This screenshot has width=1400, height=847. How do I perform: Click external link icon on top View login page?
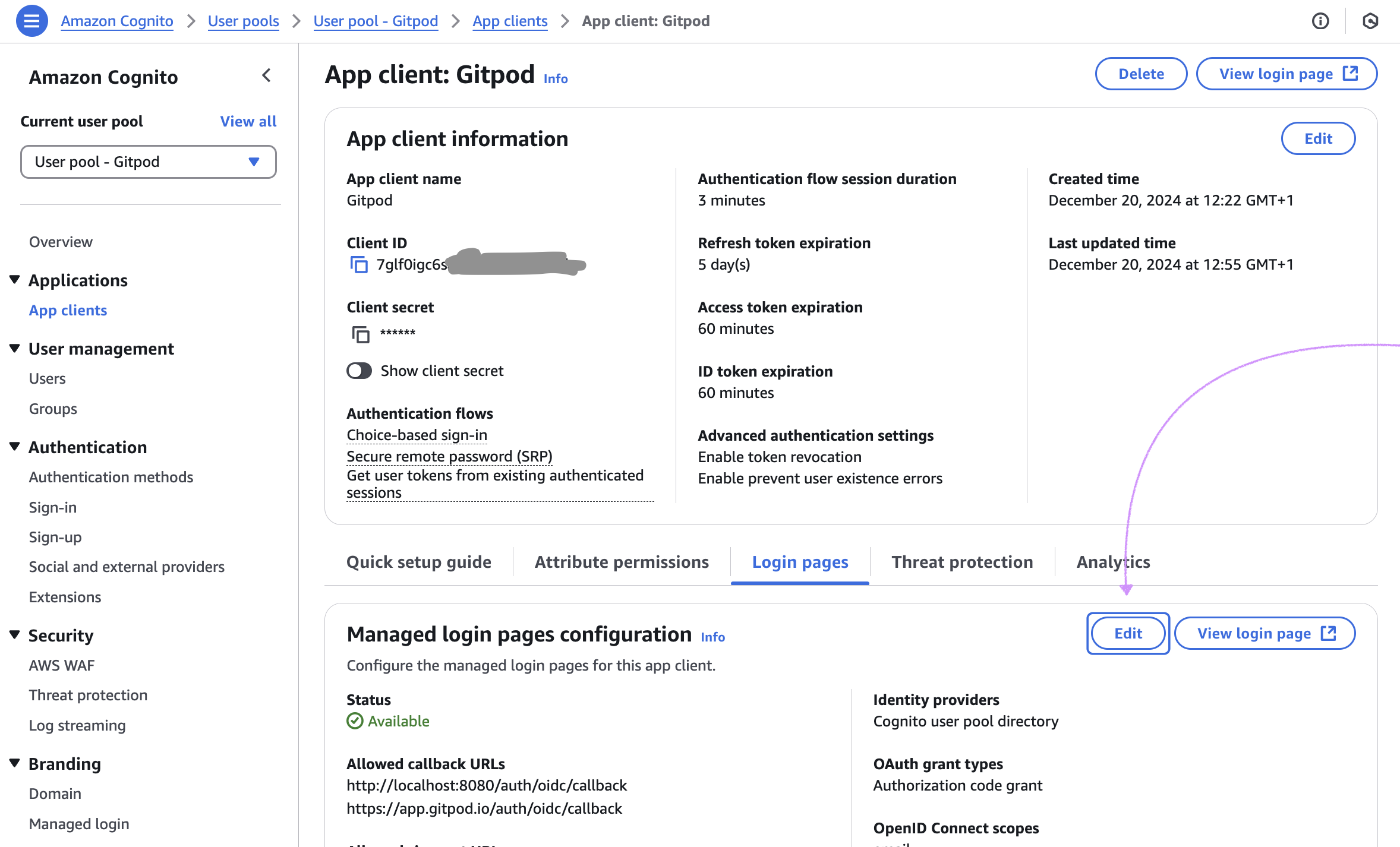pos(1351,74)
